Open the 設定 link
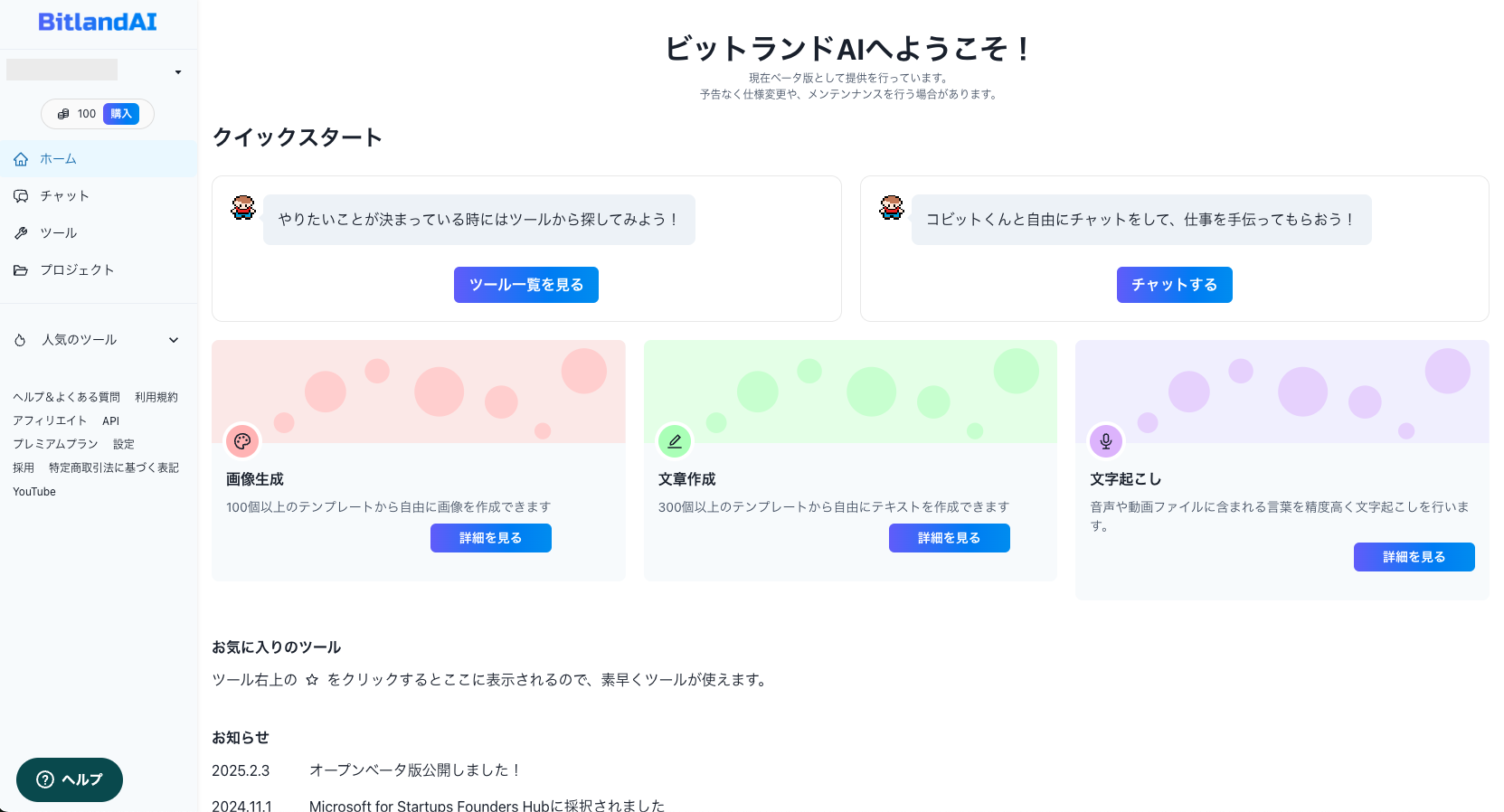 pos(124,444)
